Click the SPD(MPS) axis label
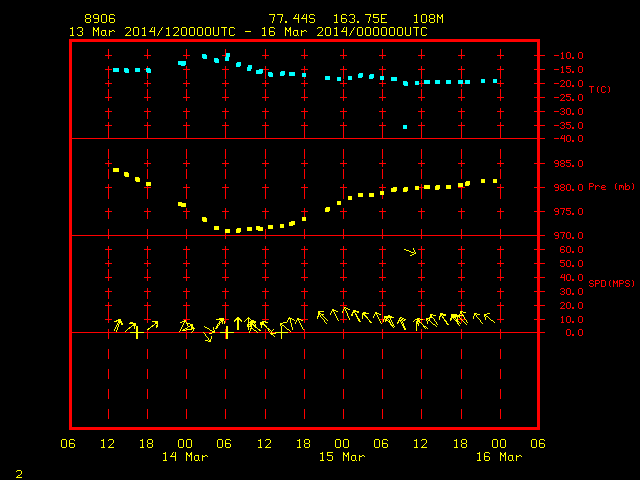 tap(611, 283)
